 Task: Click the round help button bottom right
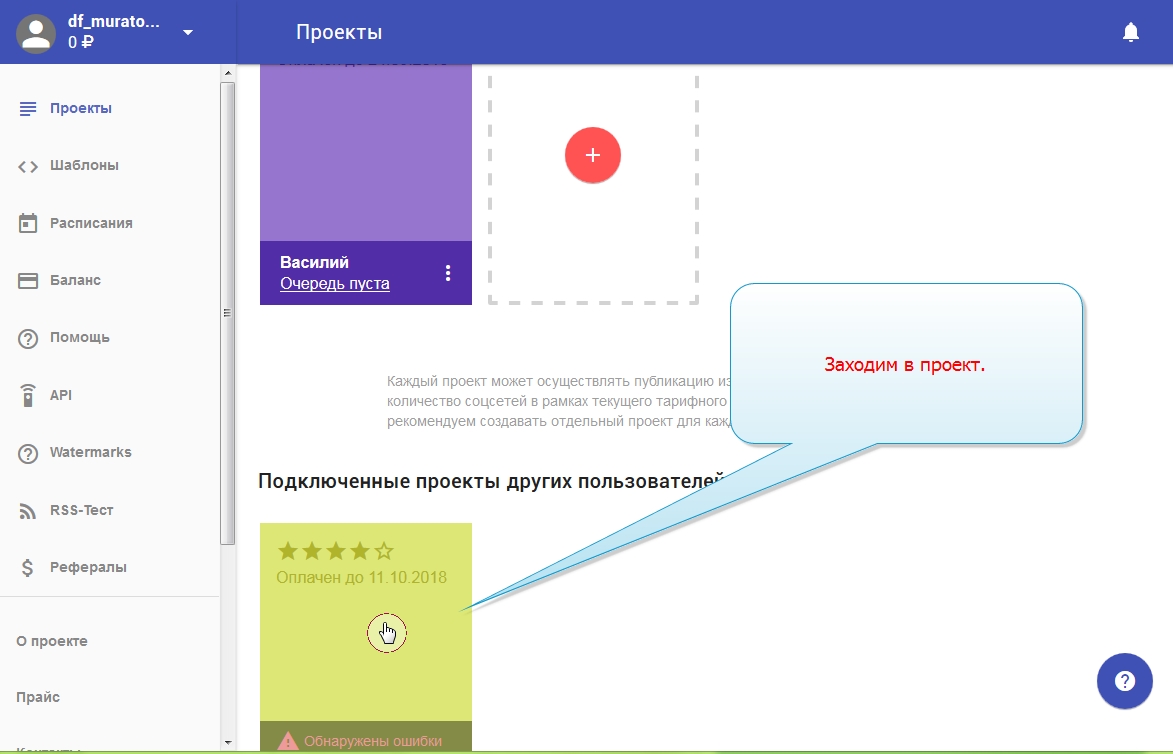(1125, 682)
